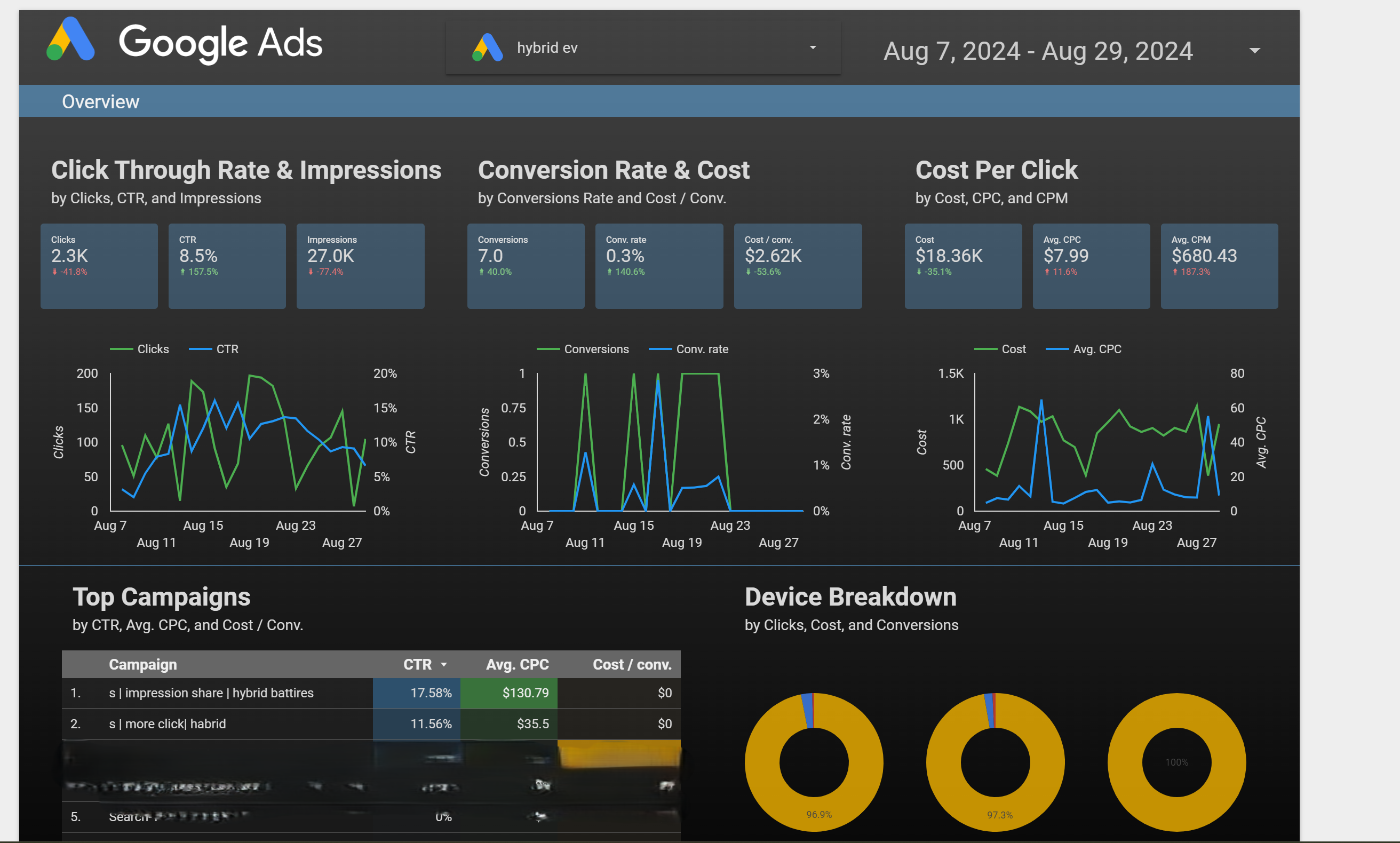Image resolution: width=1400 pixels, height=843 pixels.
Task: Open the hybrid ev account dropdown arrow
Action: [x=813, y=47]
